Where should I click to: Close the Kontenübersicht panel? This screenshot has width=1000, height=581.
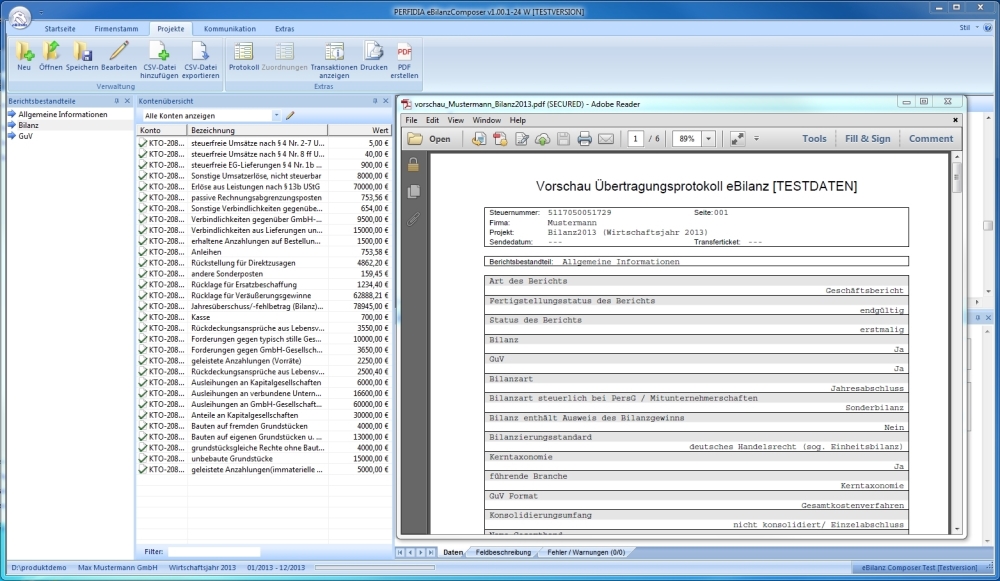385,101
